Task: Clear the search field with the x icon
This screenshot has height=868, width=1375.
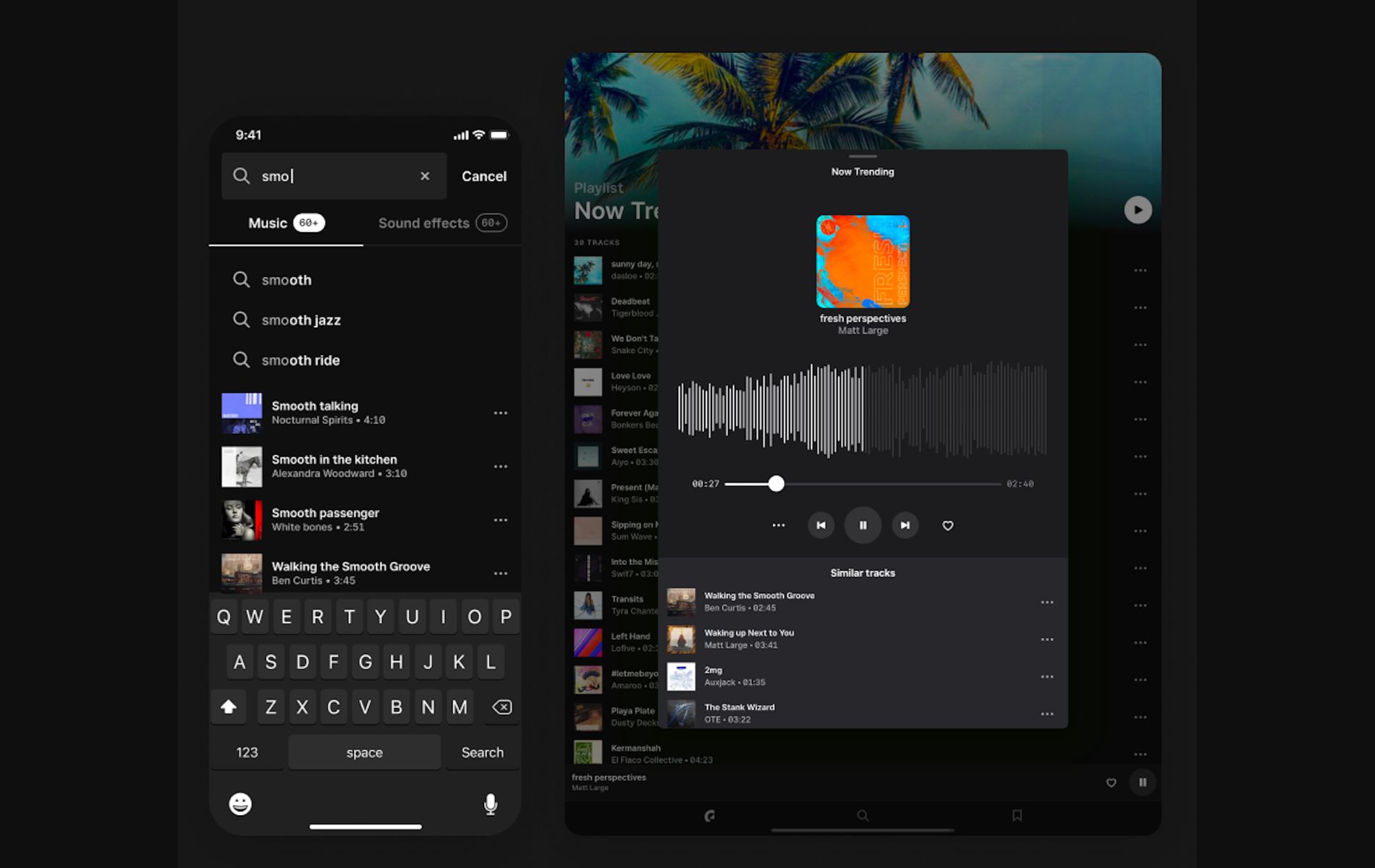Action: (423, 176)
